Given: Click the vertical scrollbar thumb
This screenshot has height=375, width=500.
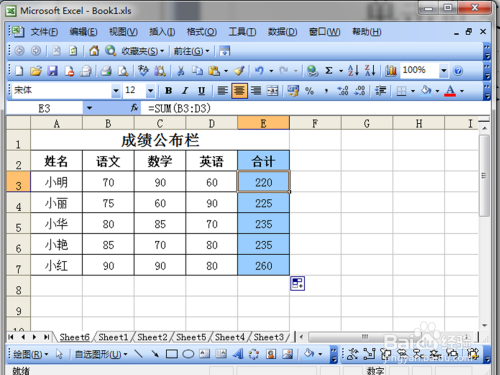Looking at the screenshot, I should click(x=484, y=176).
